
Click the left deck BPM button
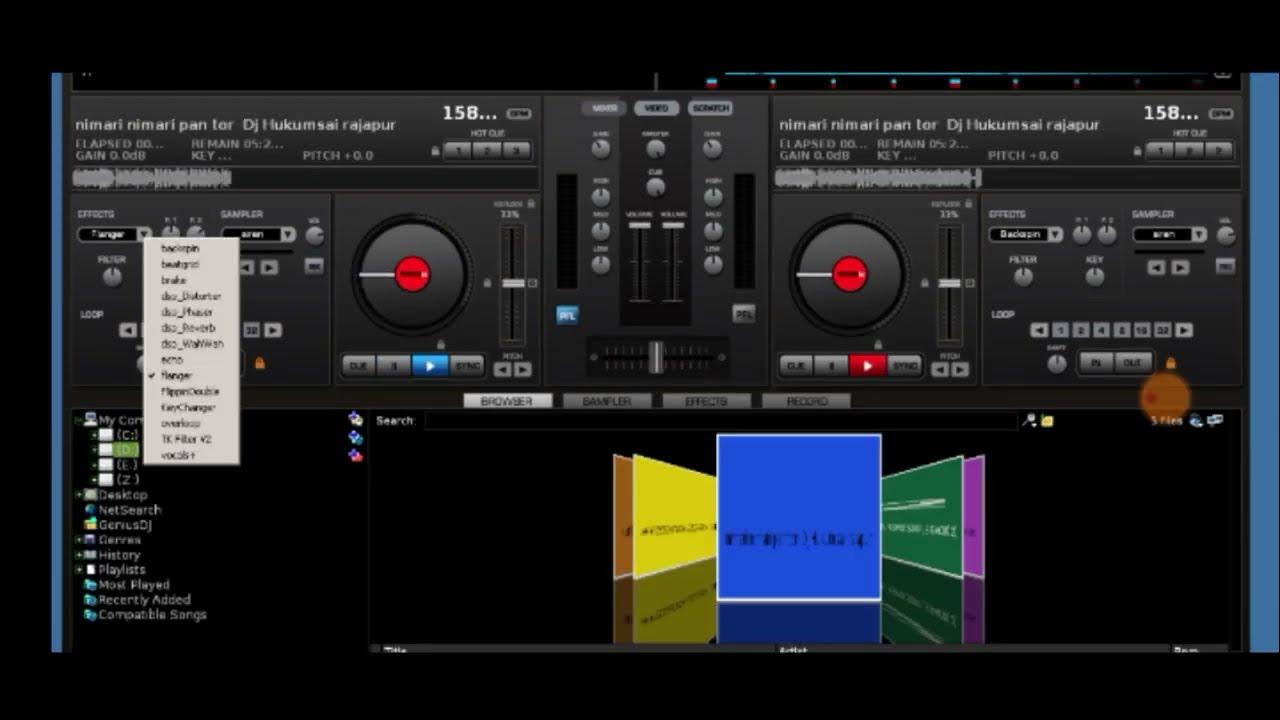click(518, 114)
